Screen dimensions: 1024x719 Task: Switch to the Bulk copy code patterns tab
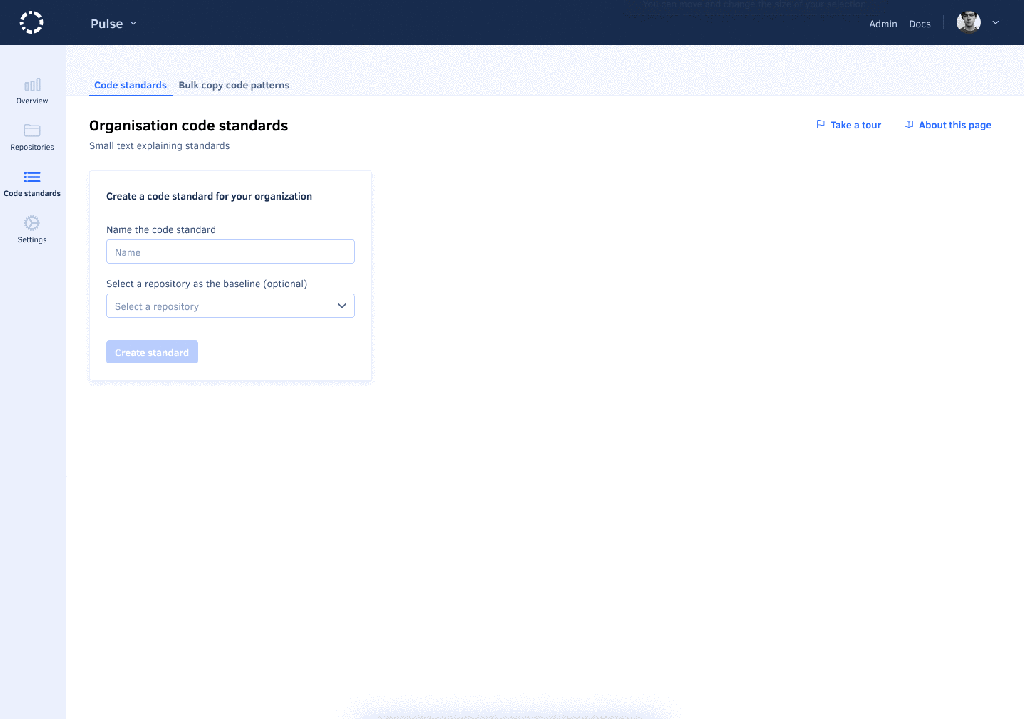[234, 85]
